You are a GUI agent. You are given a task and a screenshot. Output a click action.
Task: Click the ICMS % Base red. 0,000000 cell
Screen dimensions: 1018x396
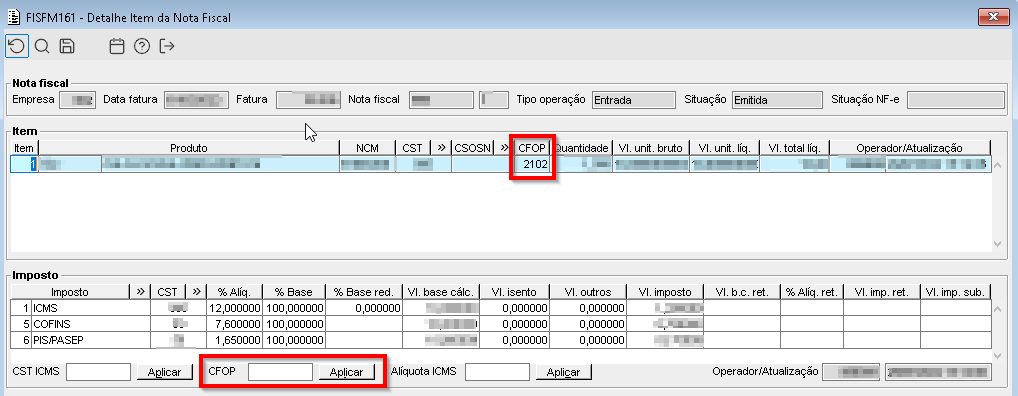pos(364,308)
